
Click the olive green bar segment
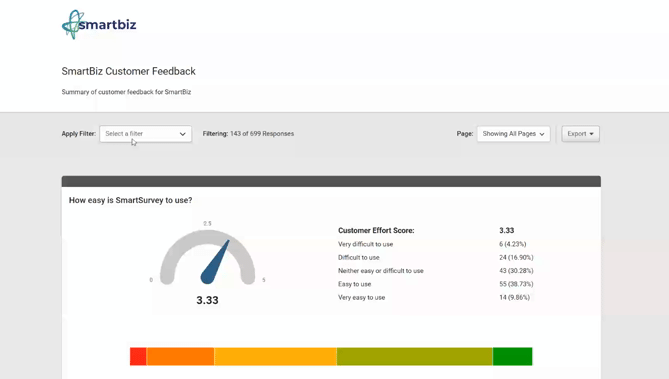tap(414, 356)
